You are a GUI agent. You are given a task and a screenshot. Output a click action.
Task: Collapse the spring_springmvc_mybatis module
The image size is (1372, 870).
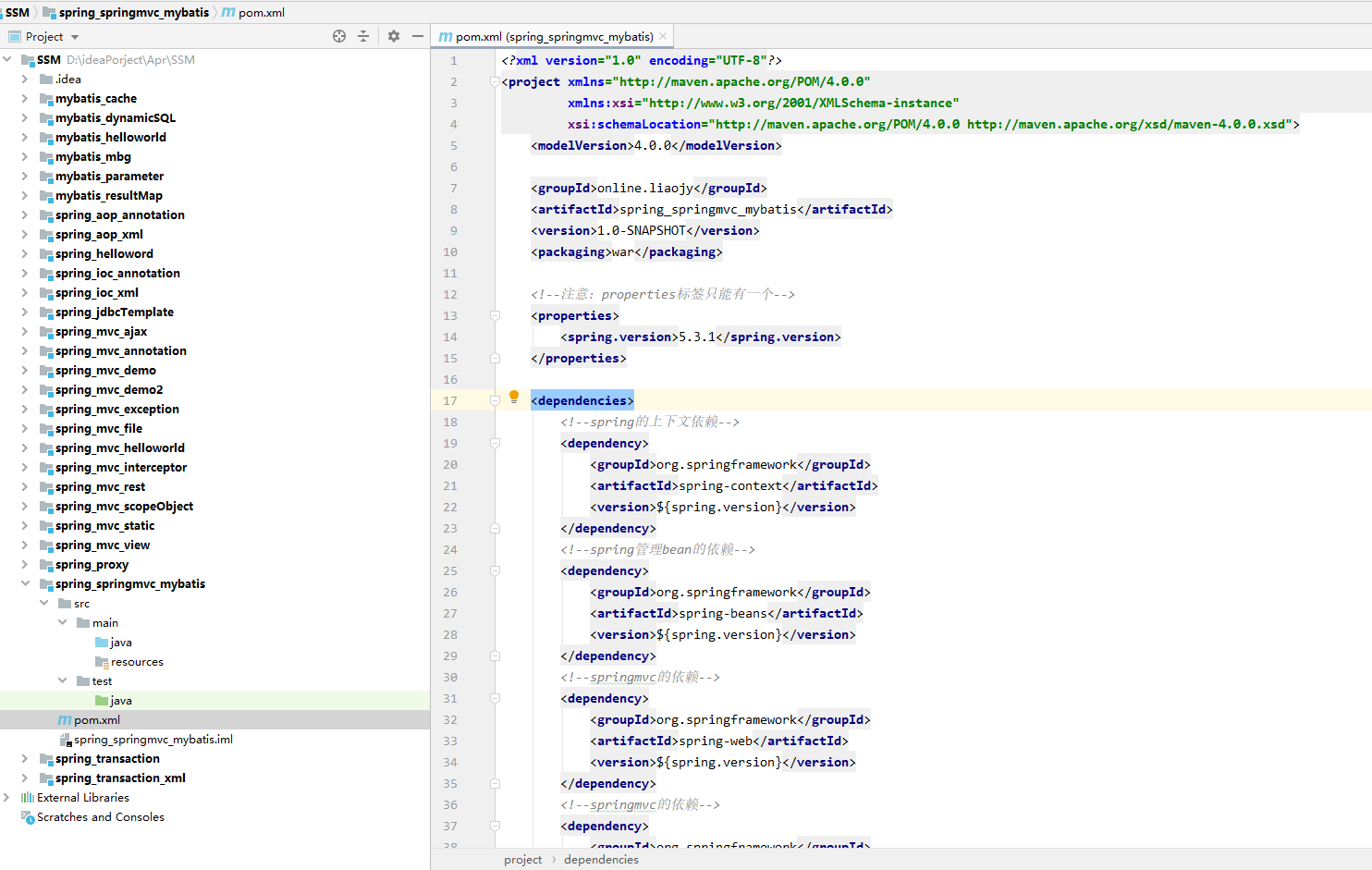point(25,583)
